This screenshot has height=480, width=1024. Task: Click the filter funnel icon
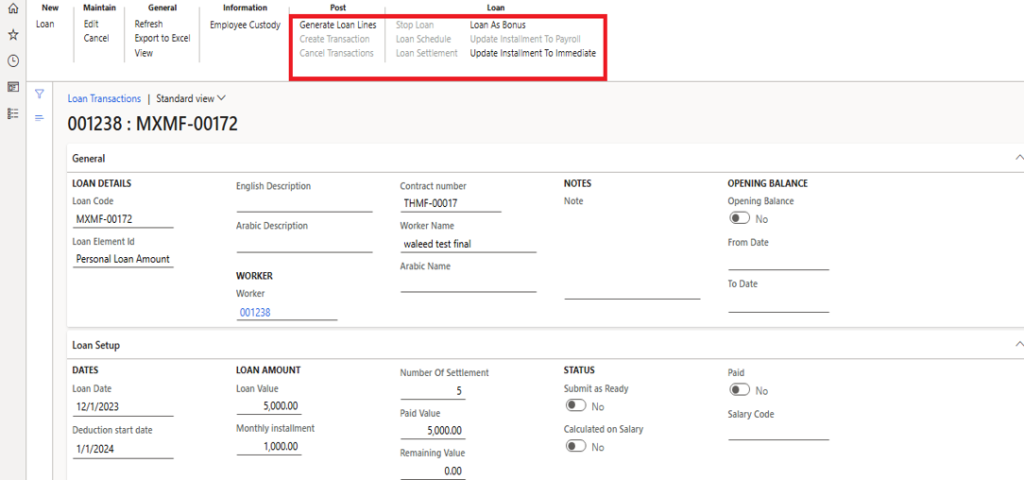click(x=40, y=94)
